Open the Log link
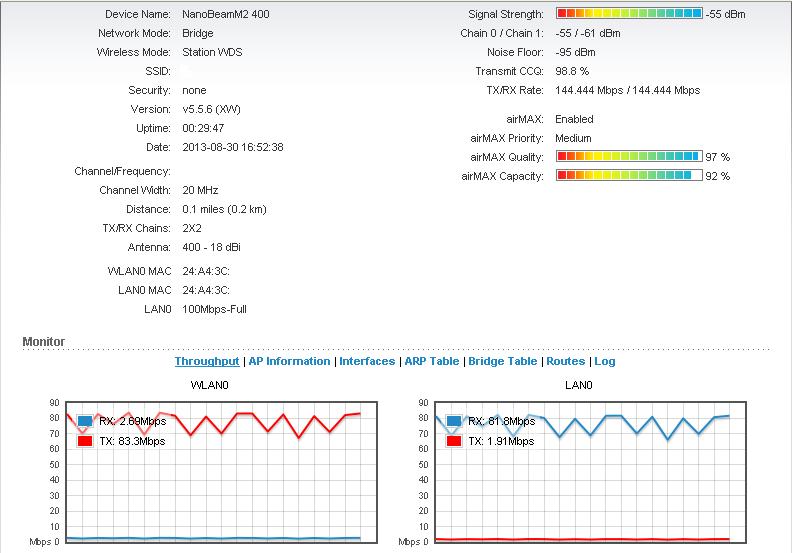 pos(604,361)
